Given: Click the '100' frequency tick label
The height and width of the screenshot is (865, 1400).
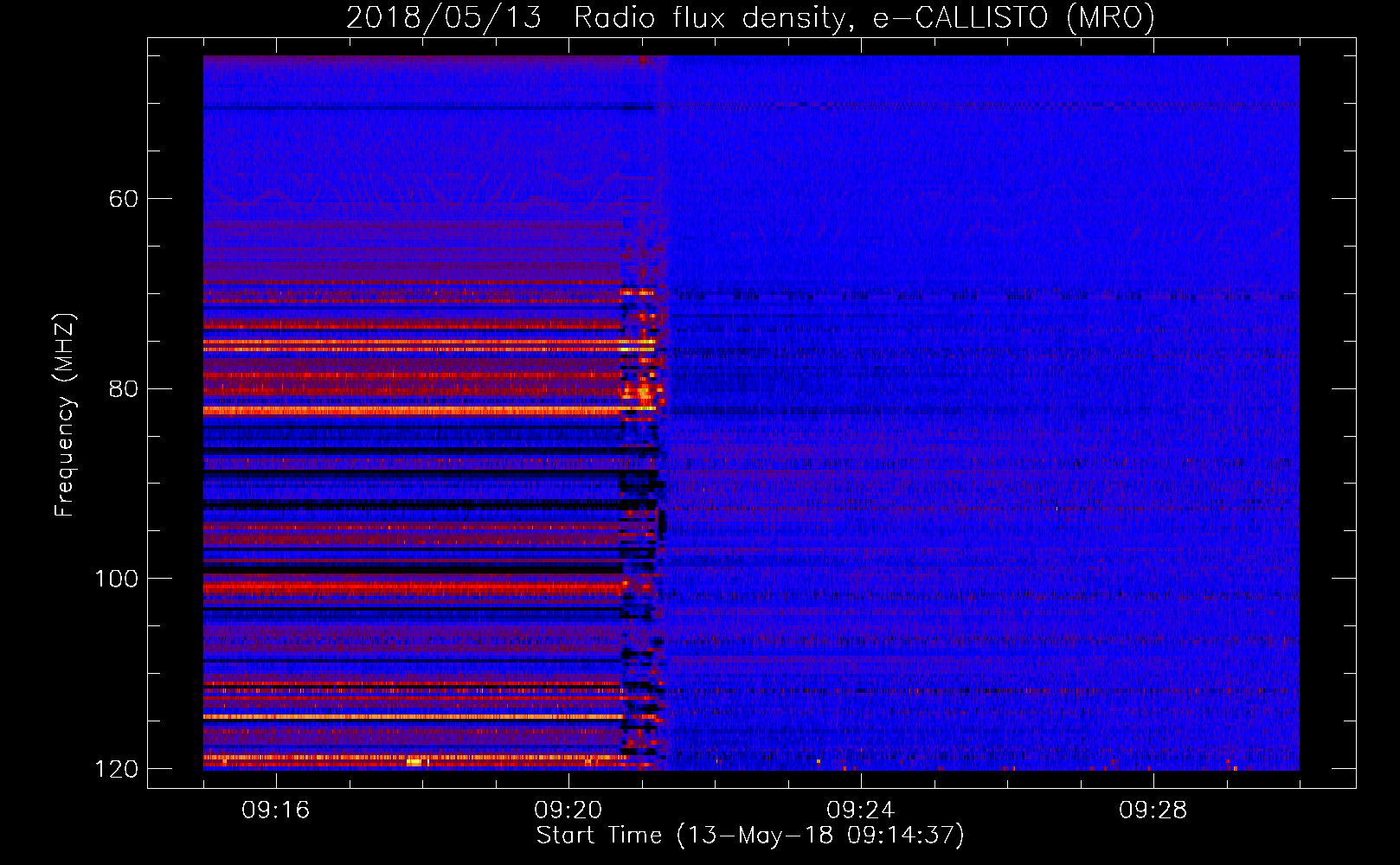Looking at the screenshot, I should click(116, 579).
